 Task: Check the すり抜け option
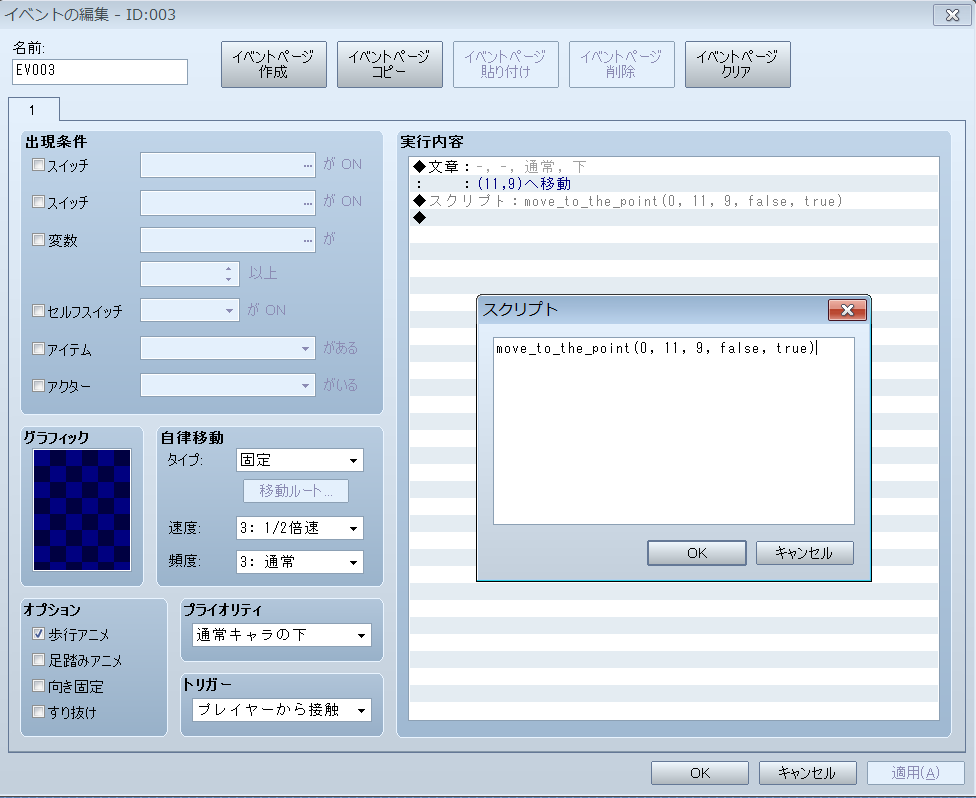[x=39, y=711]
